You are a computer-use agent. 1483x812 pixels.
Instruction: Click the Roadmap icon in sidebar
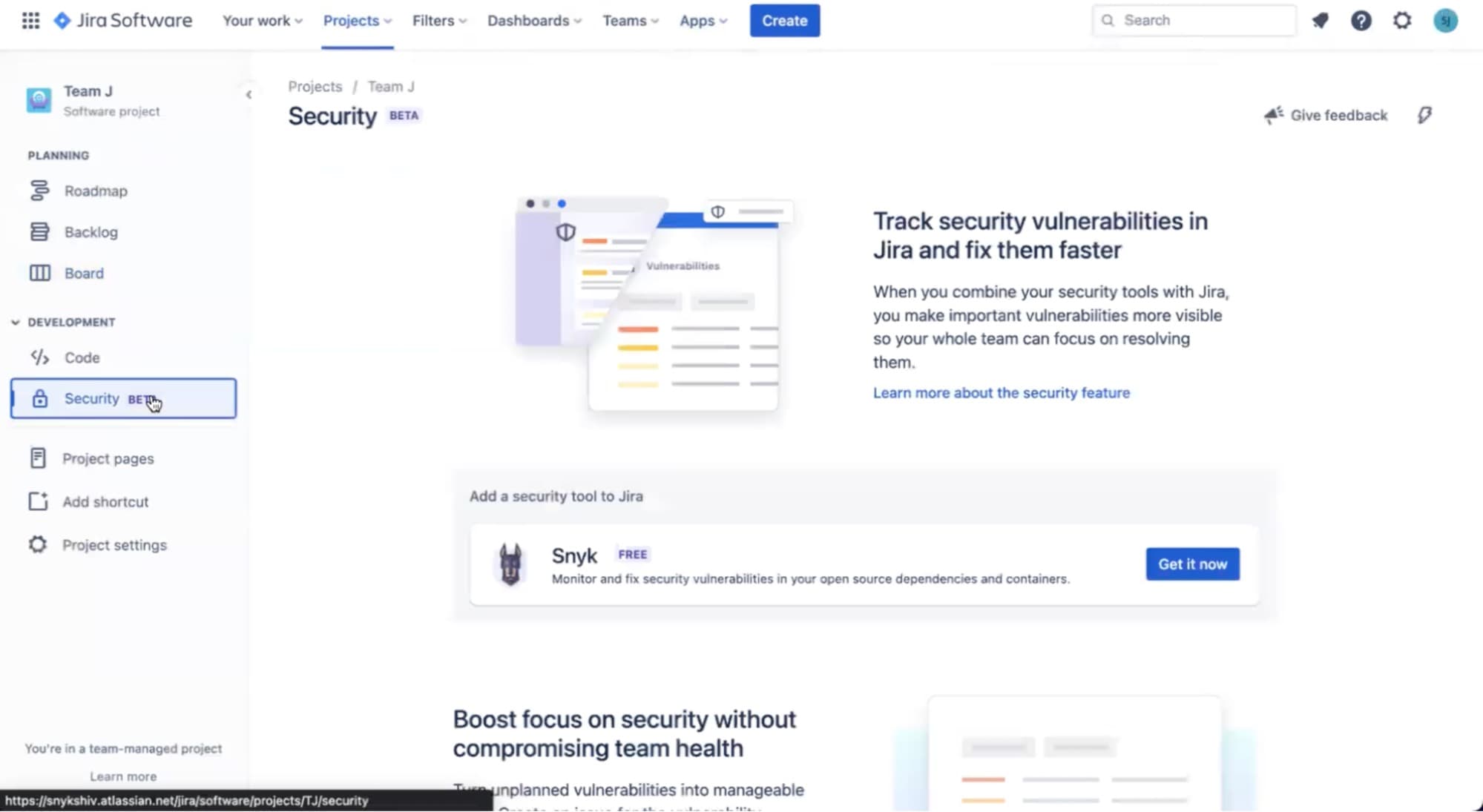39,191
